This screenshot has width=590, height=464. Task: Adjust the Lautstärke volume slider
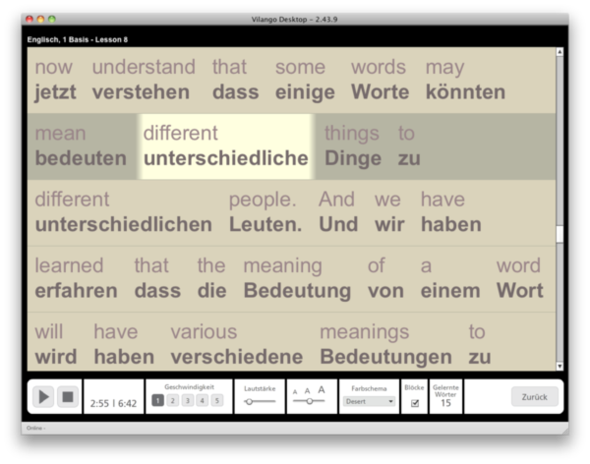(x=260, y=402)
